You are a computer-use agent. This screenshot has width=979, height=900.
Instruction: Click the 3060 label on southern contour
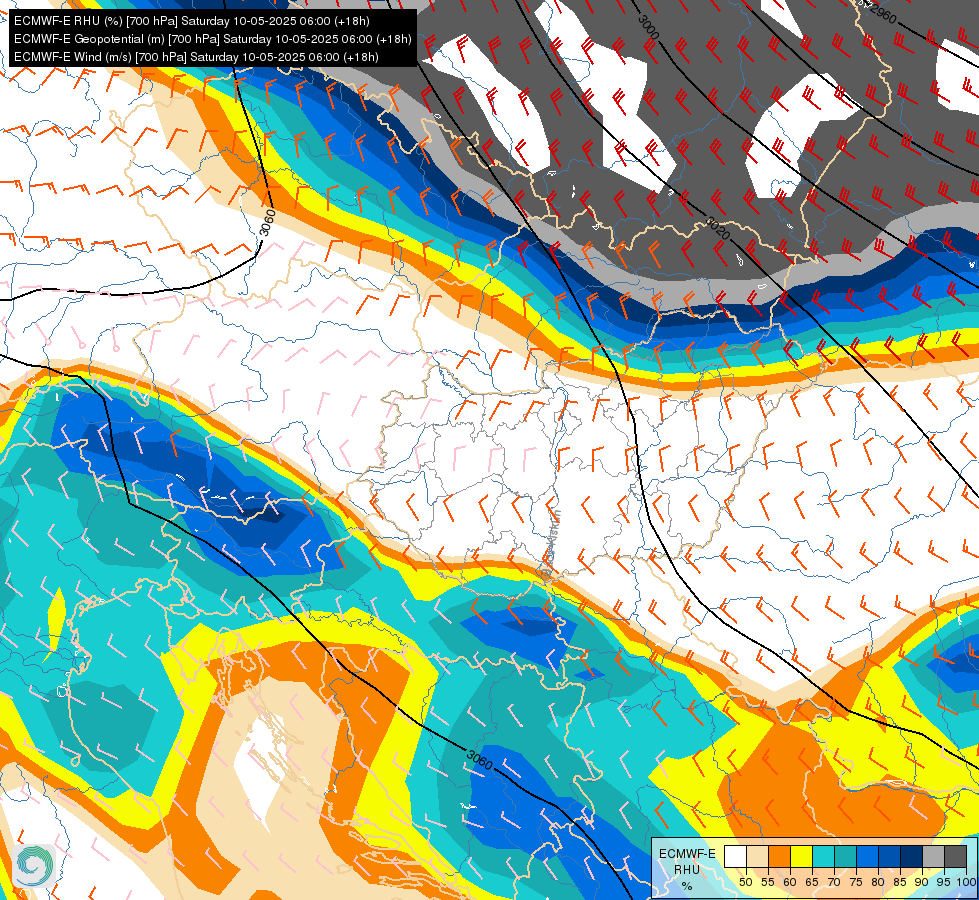coord(480,759)
